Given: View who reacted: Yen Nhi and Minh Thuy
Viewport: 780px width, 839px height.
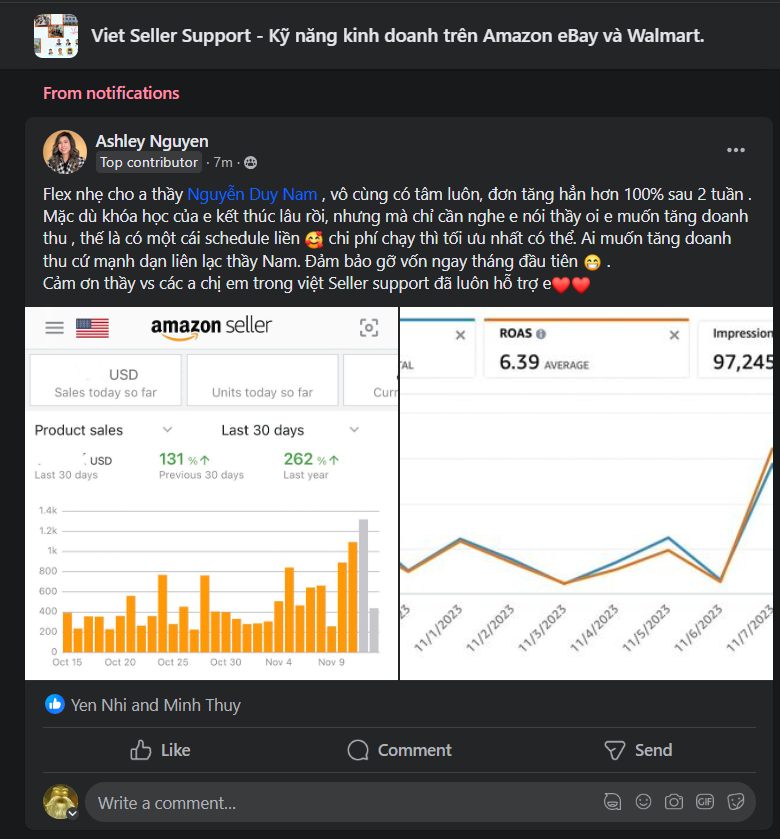Looking at the screenshot, I should (155, 705).
